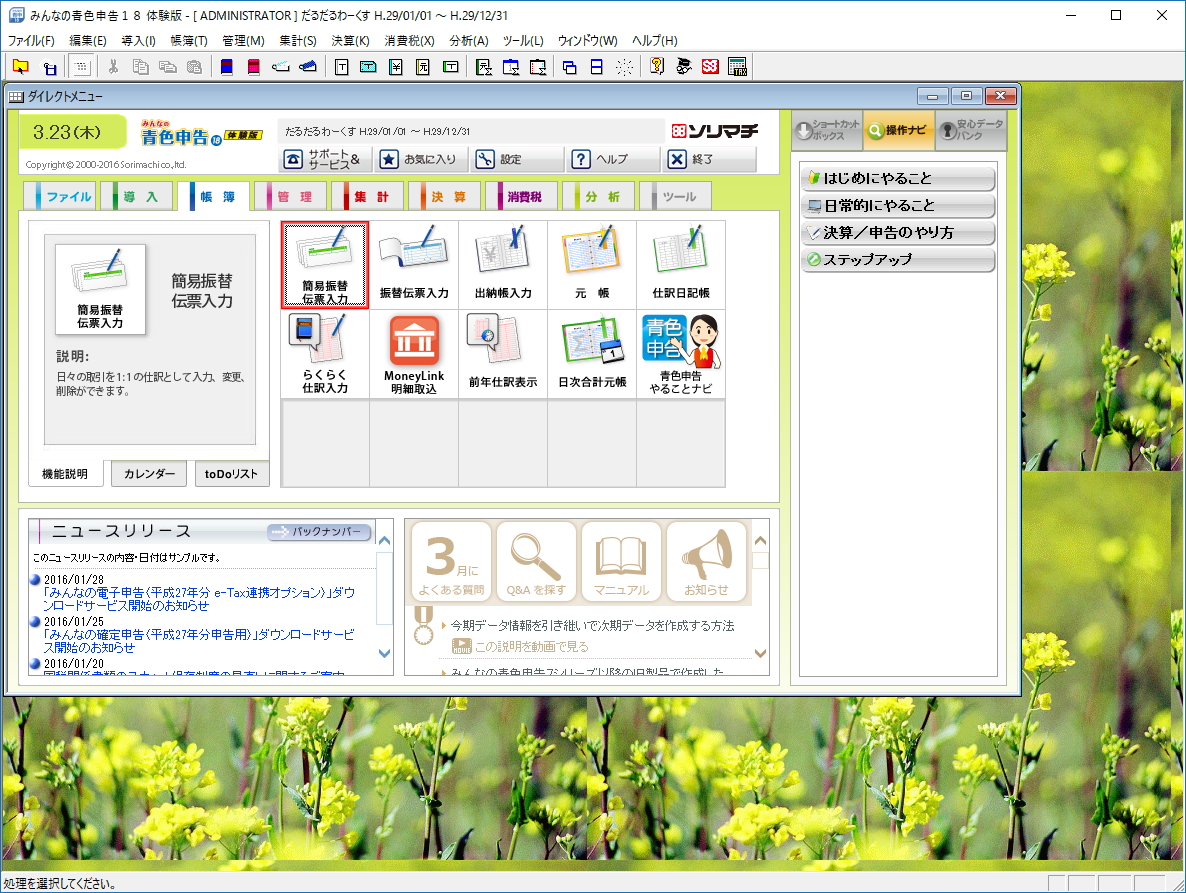
Task: Open the ファイル(F) menu
Action: pos(31,41)
